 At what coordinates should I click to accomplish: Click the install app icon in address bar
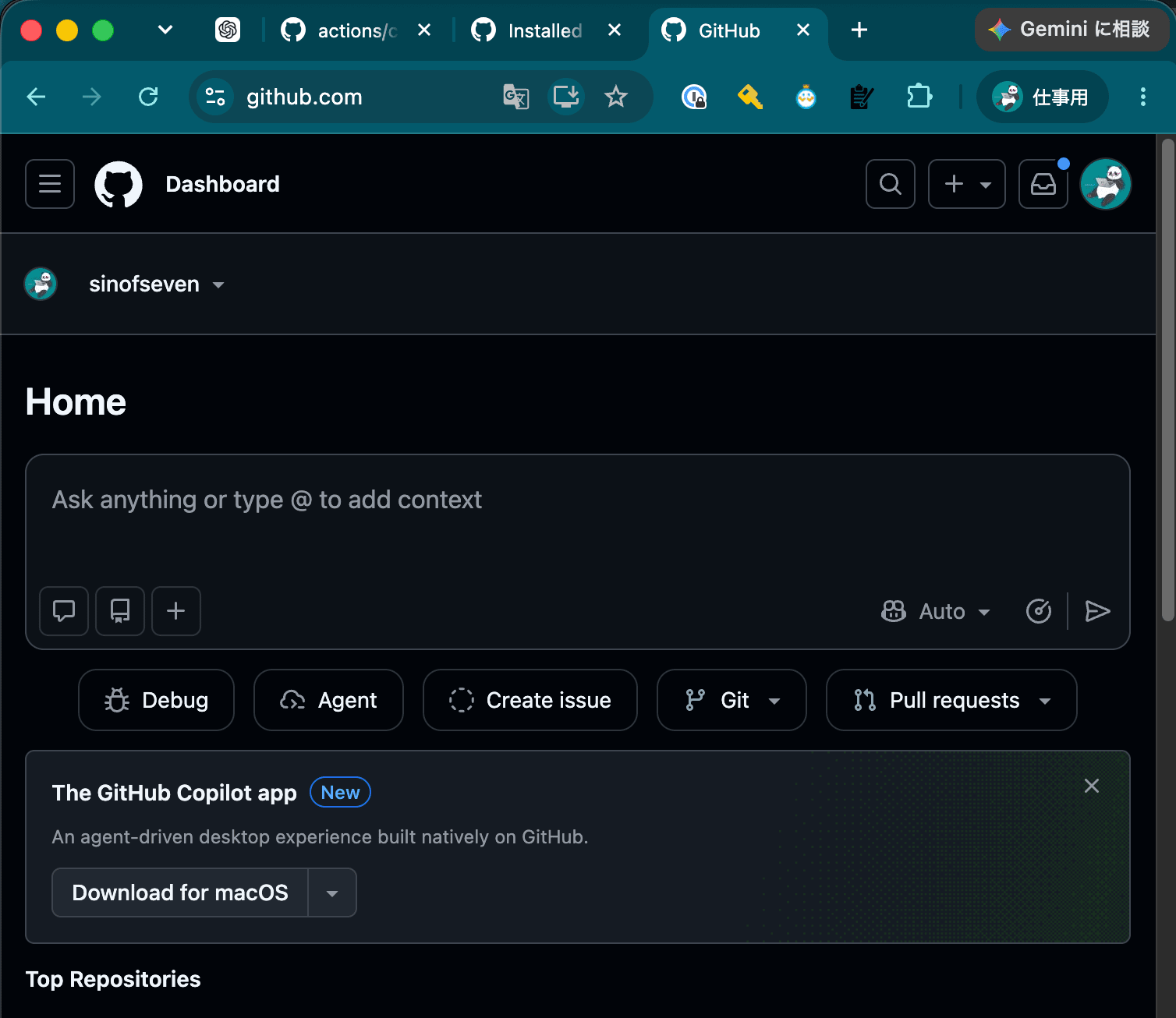point(566,97)
